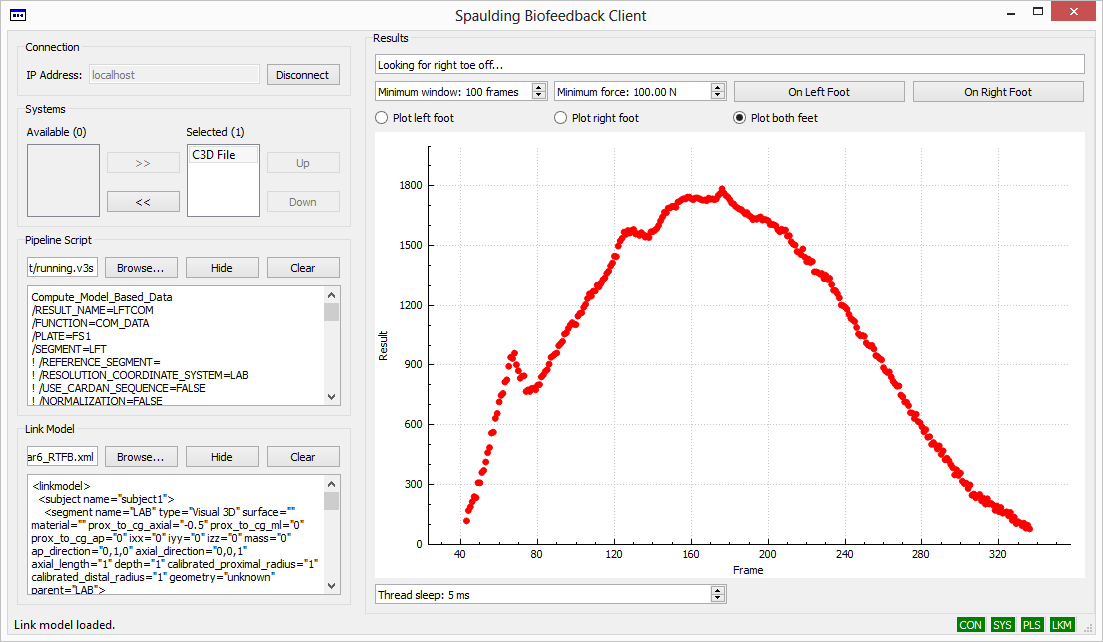Increase the Minimum force value
This screenshot has width=1103, height=642.
point(718,88)
